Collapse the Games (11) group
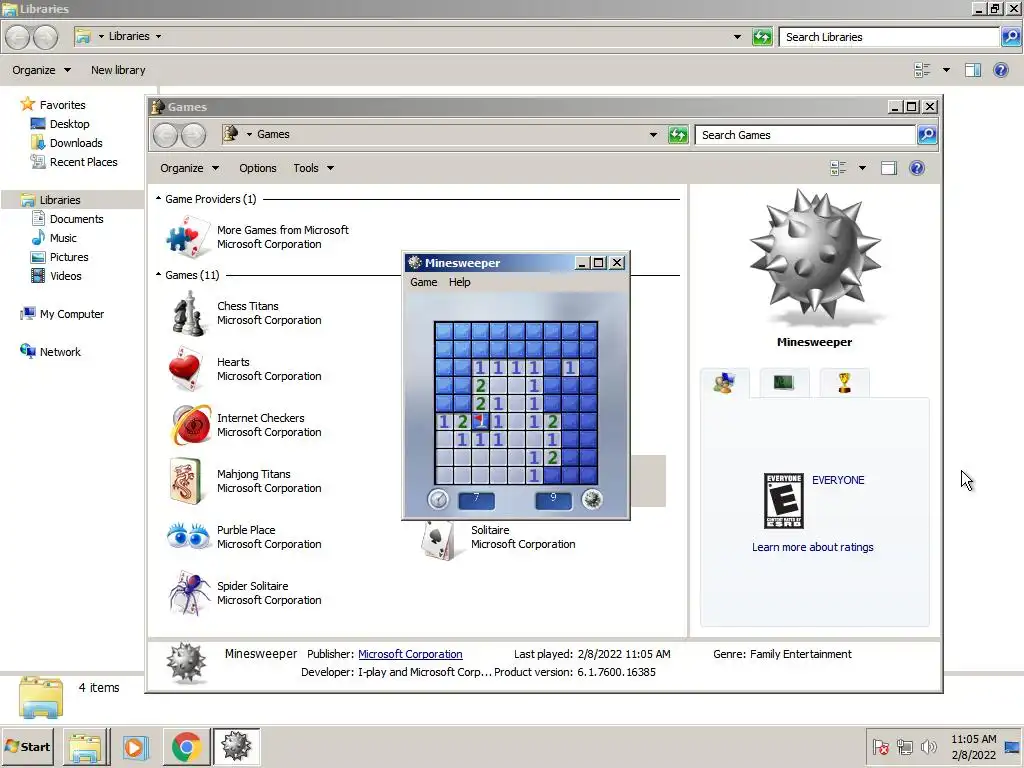The height and width of the screenshot is (768, 1024). coord(158,274)
